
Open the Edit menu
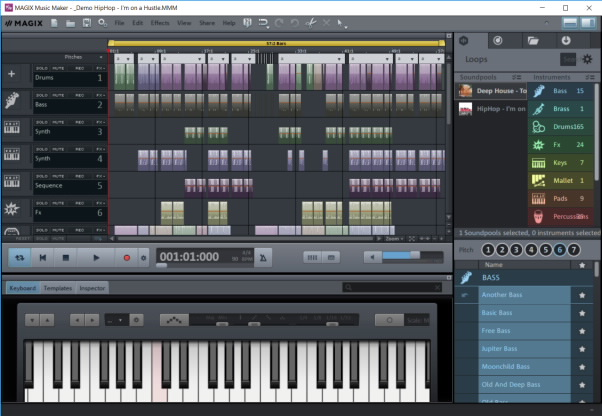click(x=137, y=23)
